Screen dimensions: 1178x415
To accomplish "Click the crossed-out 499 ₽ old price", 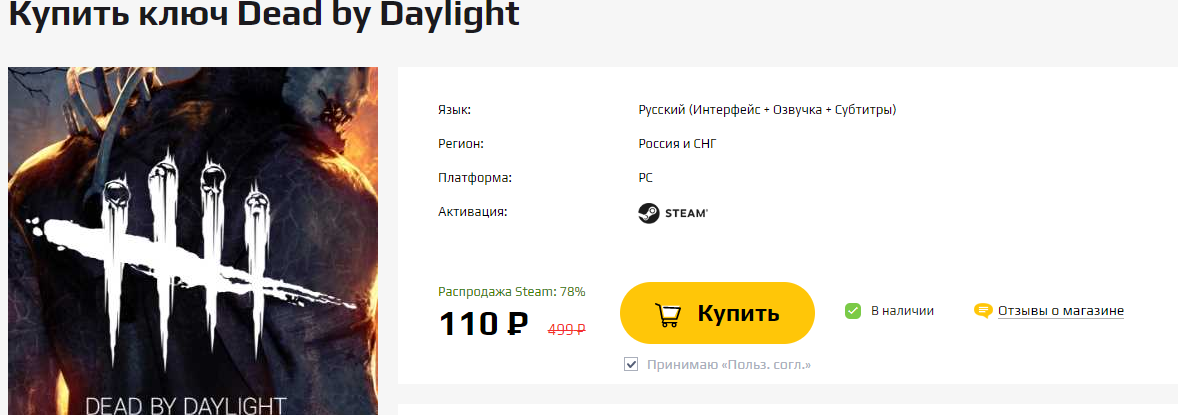I will point(566,329).
